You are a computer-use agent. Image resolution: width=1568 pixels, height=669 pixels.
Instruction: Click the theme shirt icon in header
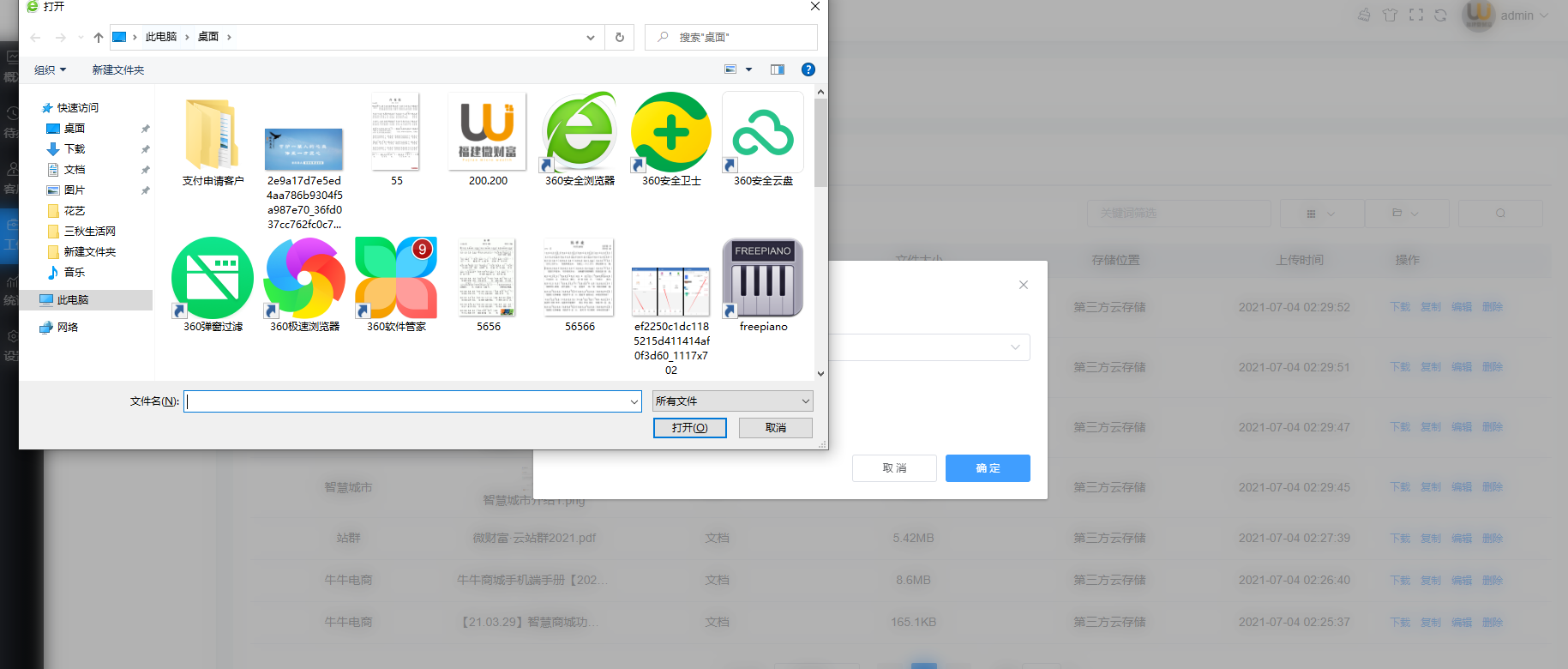tap(1391, 15)
